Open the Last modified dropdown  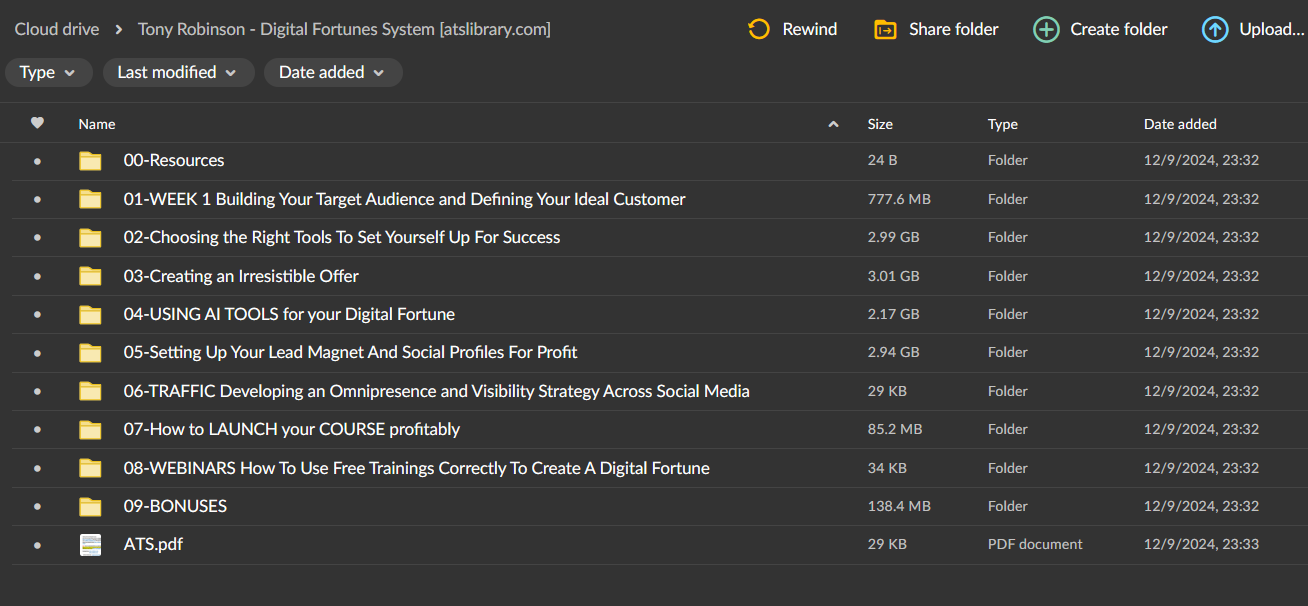point(178,72)
